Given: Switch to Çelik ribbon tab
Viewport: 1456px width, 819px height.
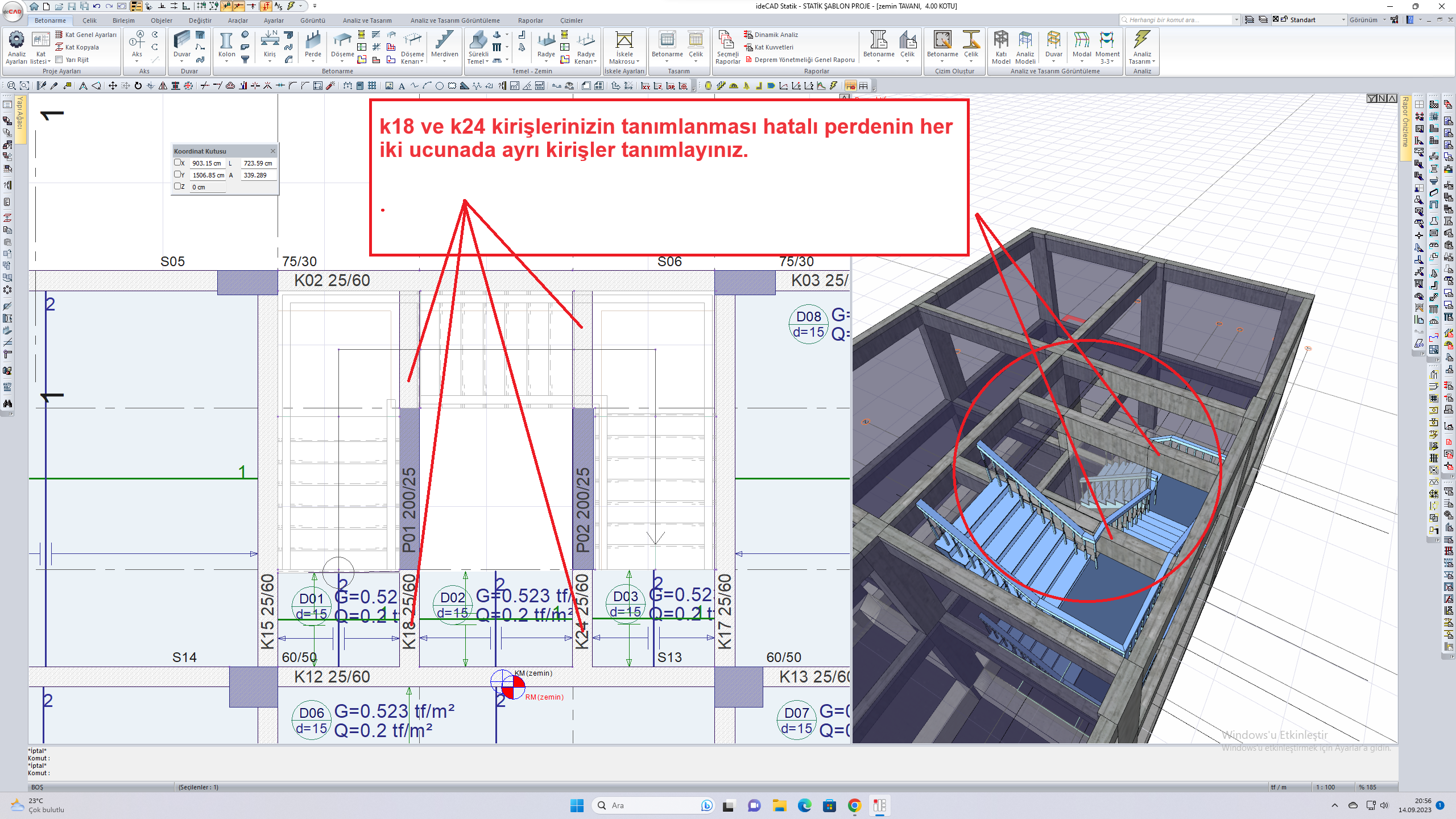Looking at the screenshot, I should coord(89,20).
